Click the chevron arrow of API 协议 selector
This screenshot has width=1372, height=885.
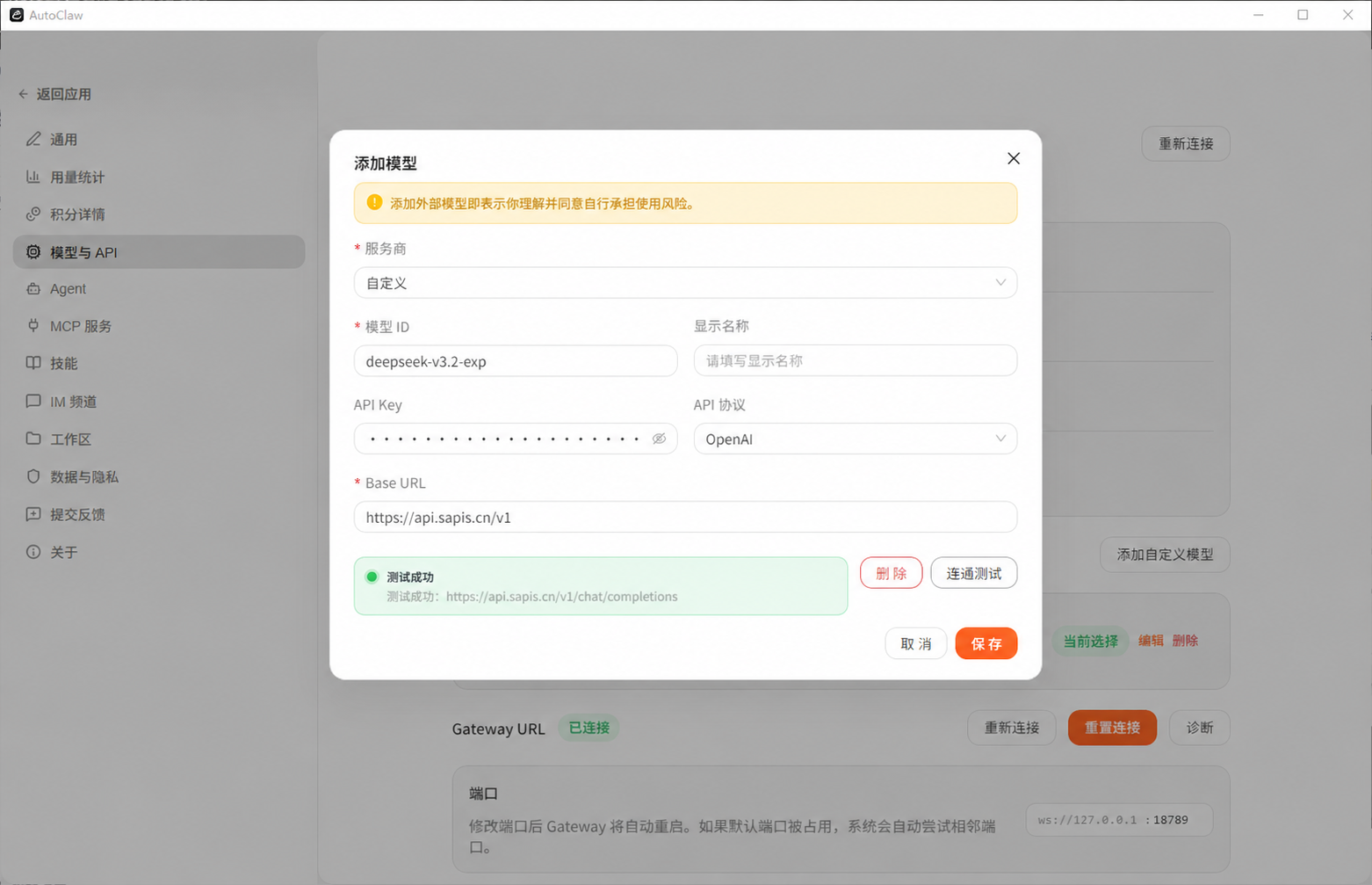pyautogui.click(x=1000, y=439)
